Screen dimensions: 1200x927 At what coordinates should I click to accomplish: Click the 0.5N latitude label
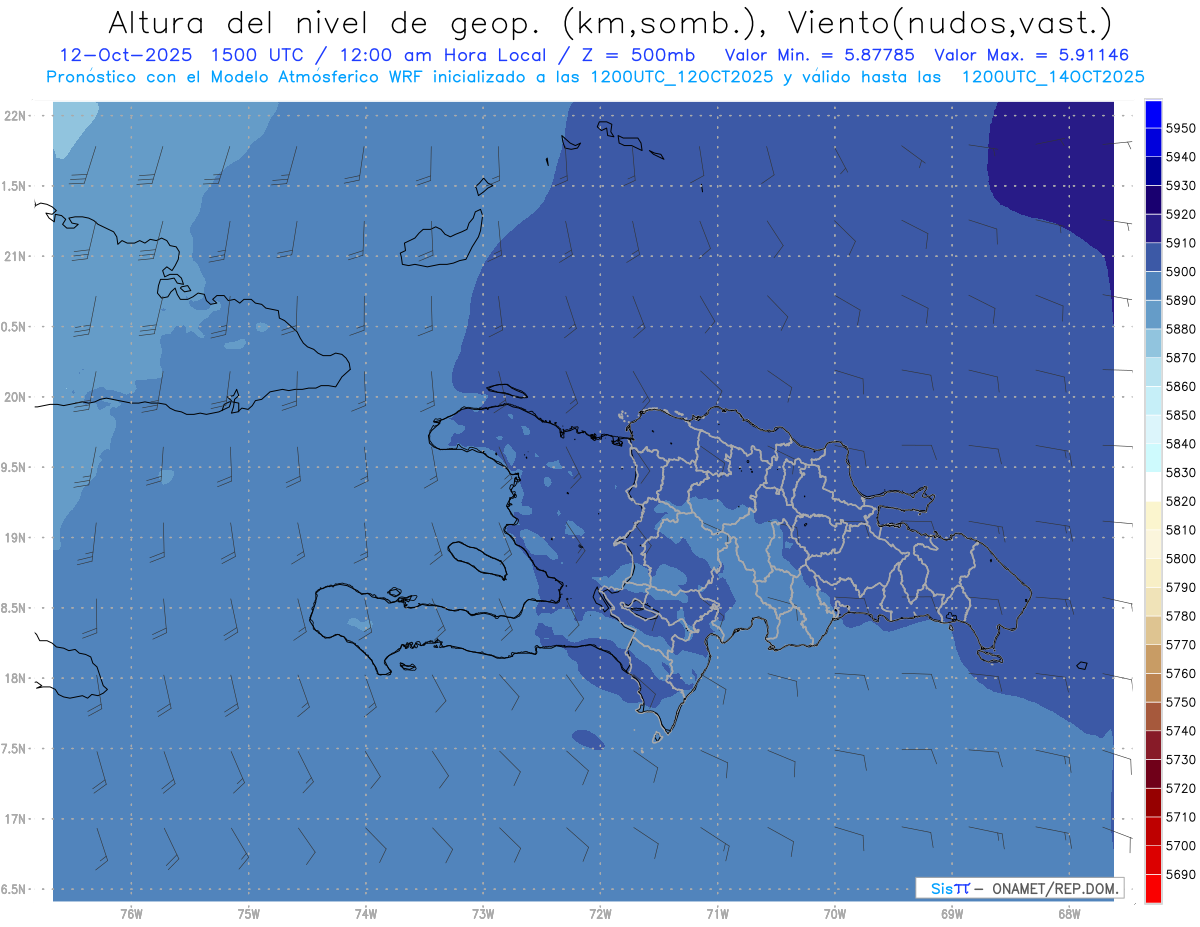15,327
